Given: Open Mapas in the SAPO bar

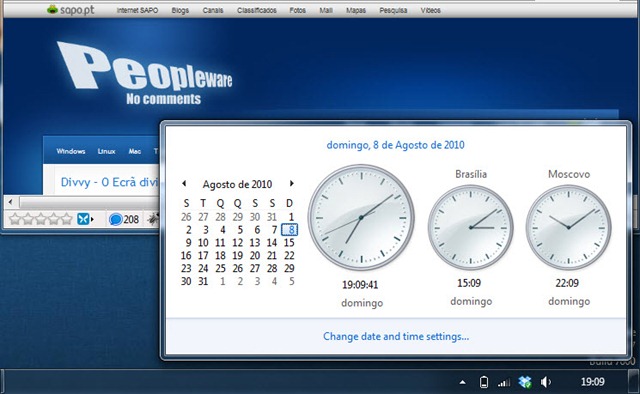Looking at the screenshot, I should (356, 11).
